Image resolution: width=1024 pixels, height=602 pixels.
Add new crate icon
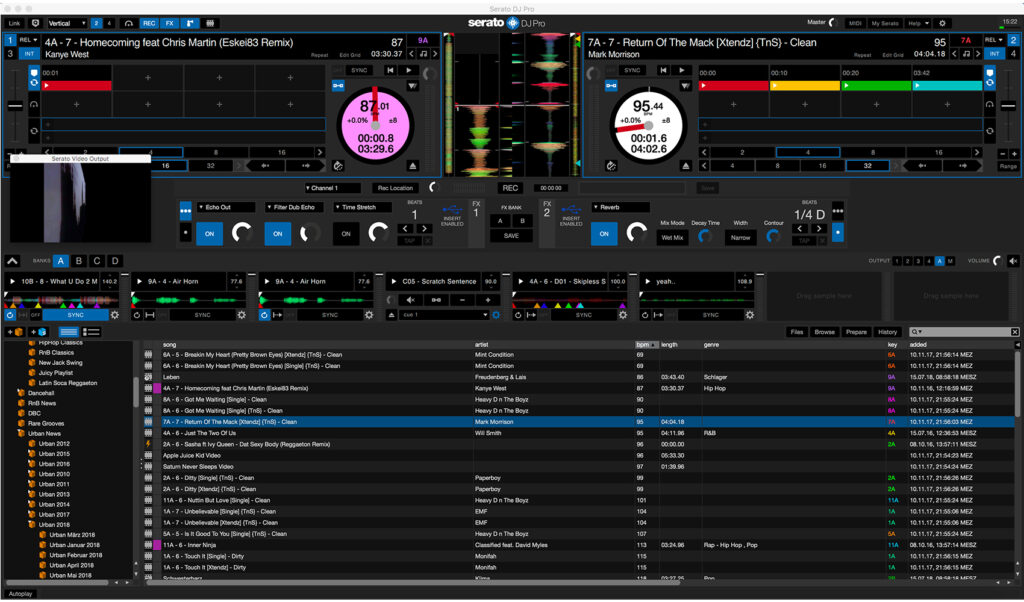15,332
